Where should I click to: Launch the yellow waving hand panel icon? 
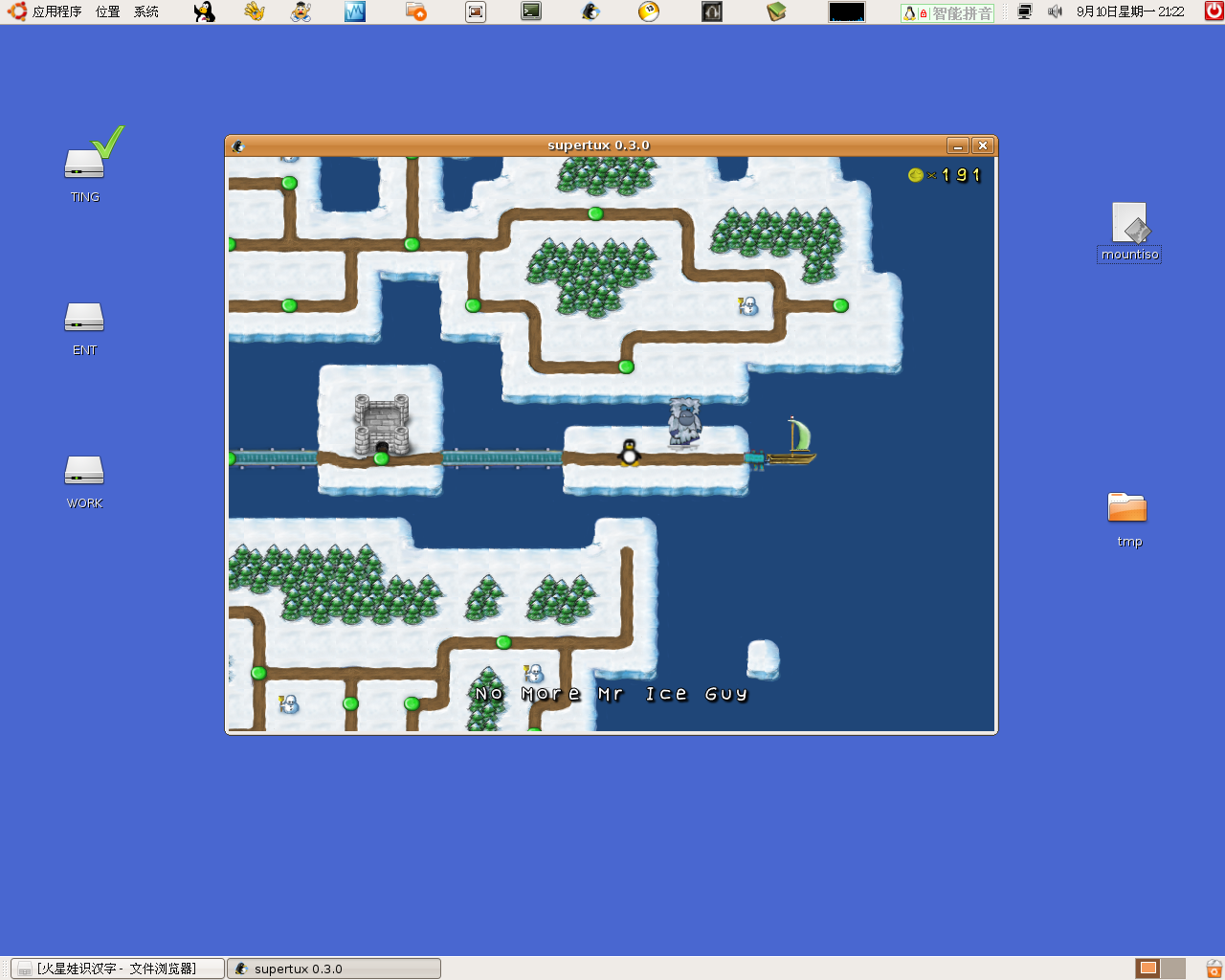tap(254, 11)
